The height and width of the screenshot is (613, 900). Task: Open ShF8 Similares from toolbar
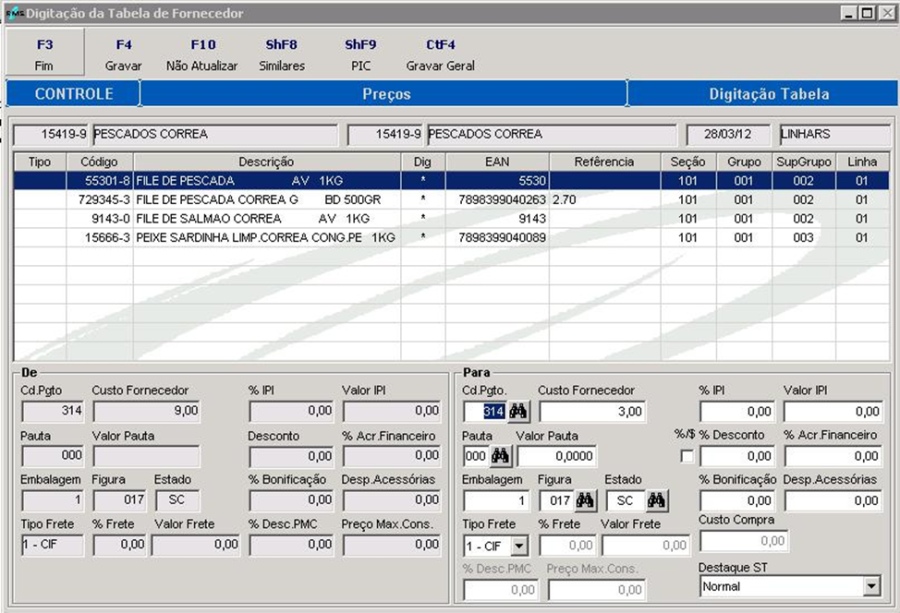[280, 55]
